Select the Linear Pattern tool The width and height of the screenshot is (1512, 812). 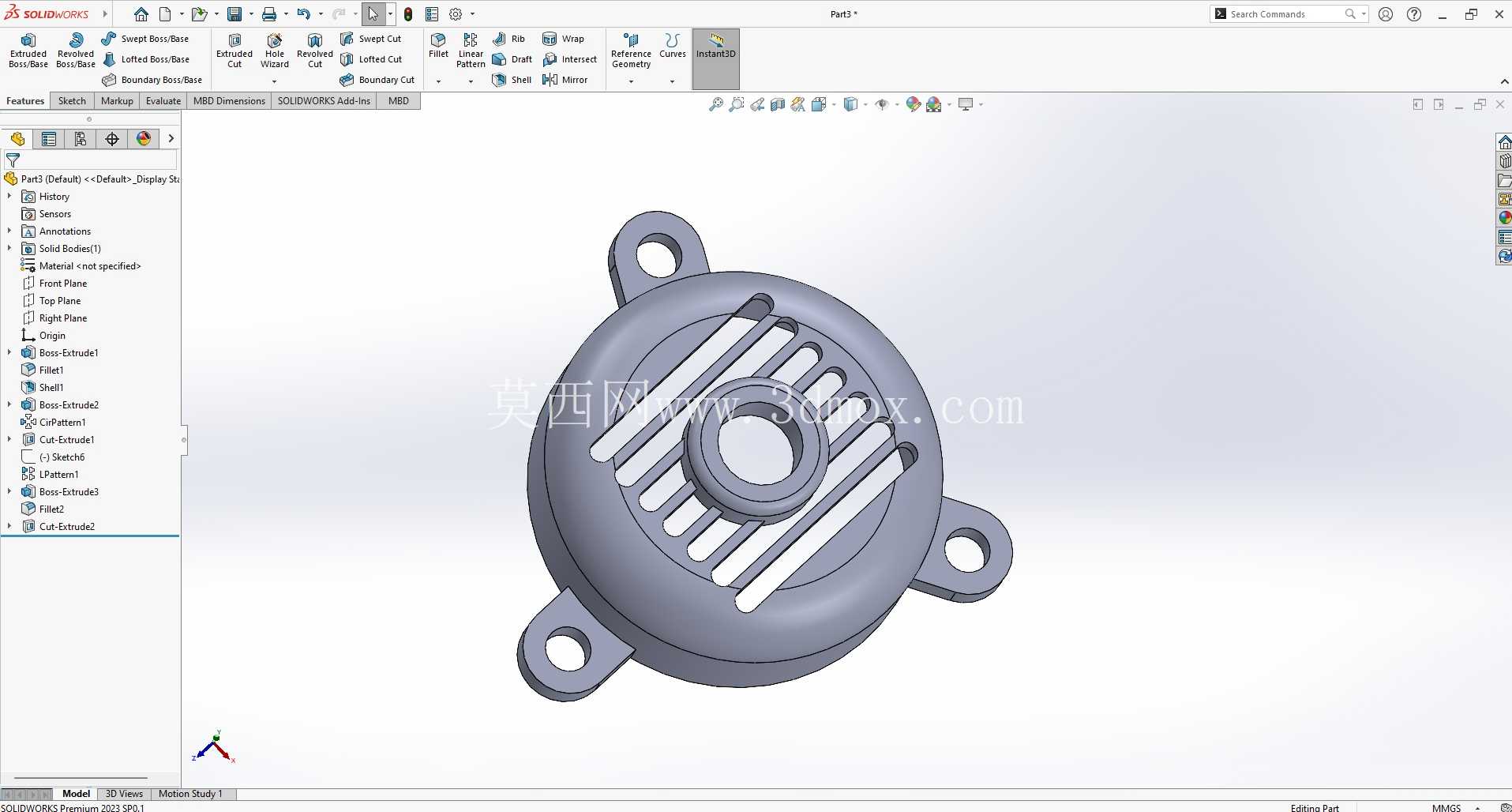[471, 51]
